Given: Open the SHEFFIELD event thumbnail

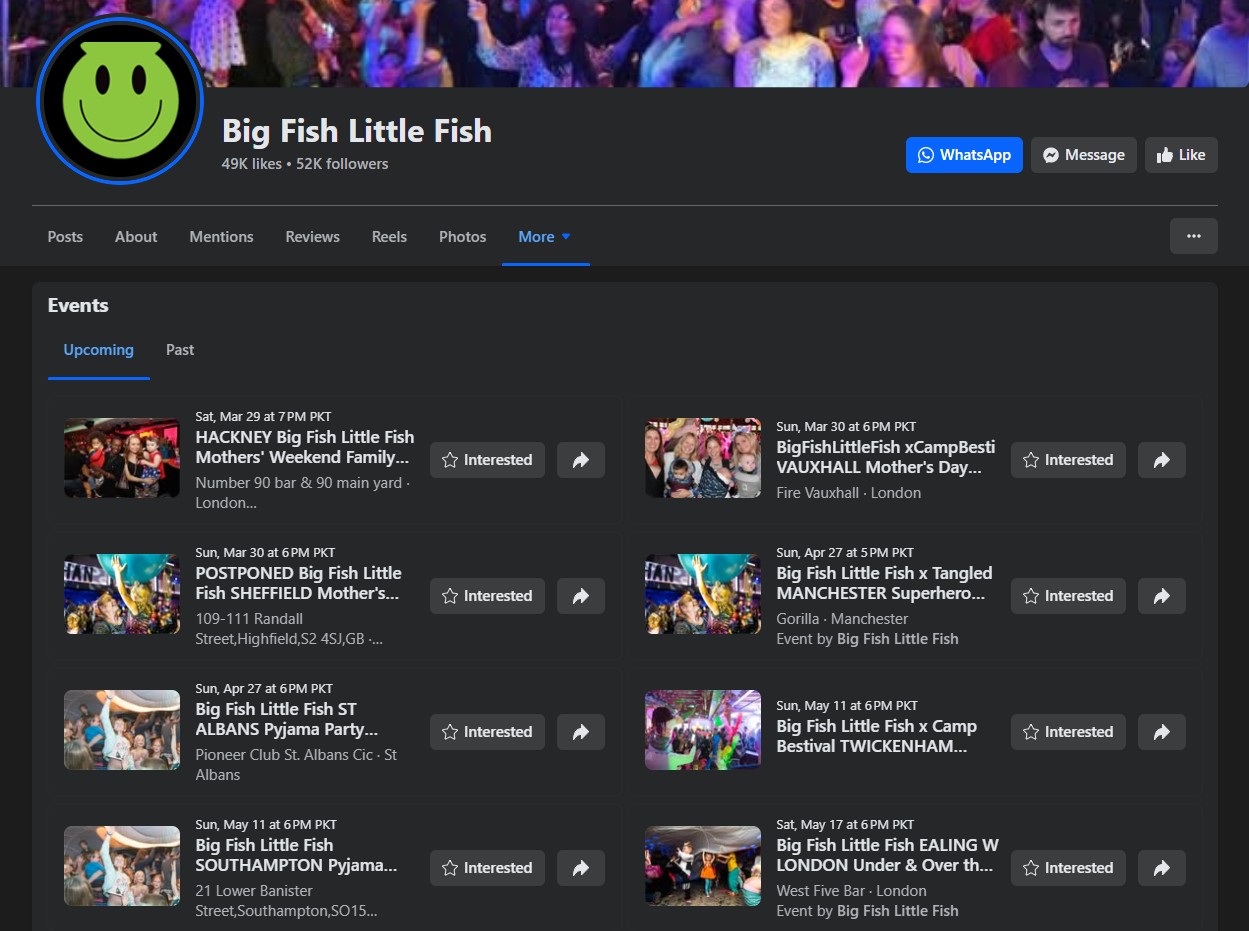Looking at the screenshot, I should (x=122, y=594).
